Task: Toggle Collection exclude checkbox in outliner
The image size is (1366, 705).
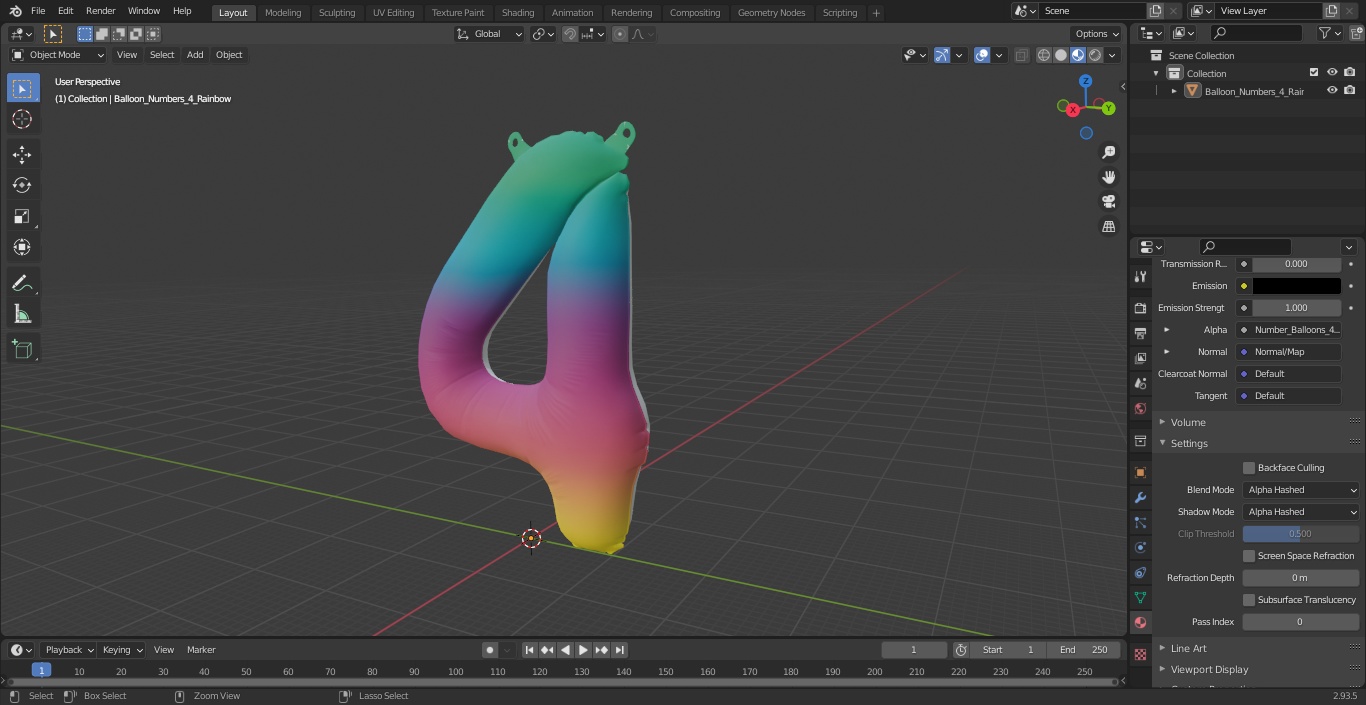Action: click(x=1314, y=73)
